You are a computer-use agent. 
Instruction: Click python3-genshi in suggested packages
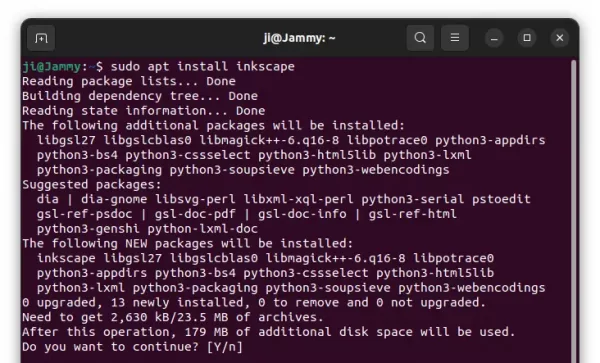pyautogui.click(x=88, y=229)
